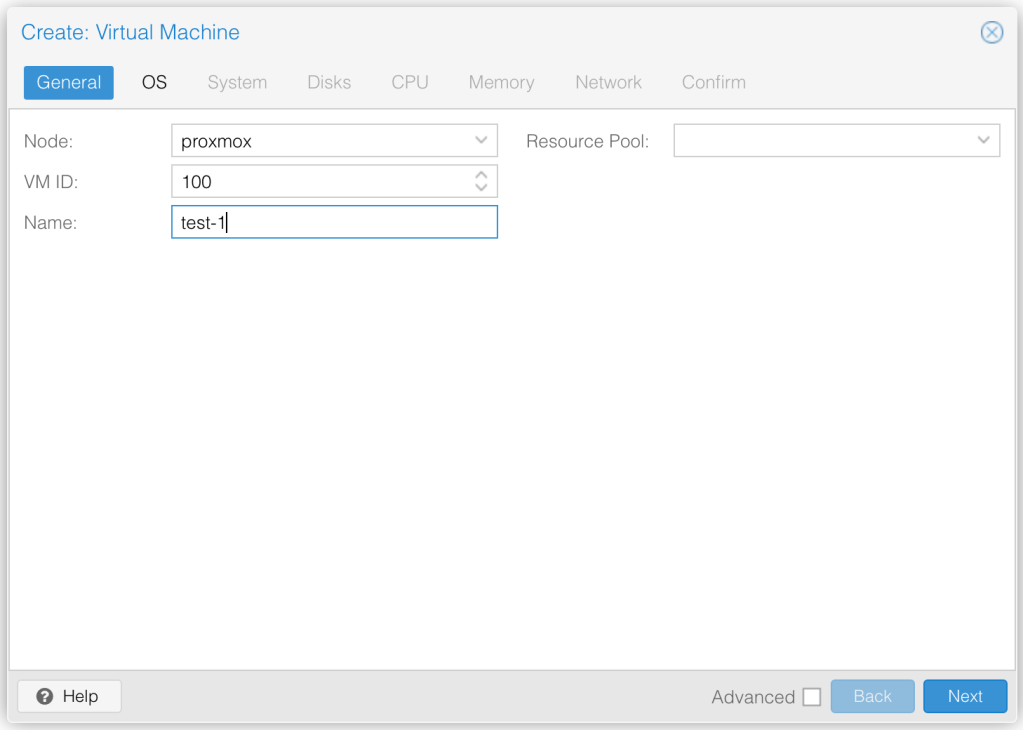This screenshot has height=730, width=1023.
Task: Switch to the General tab
Action: tap(69, 83)
